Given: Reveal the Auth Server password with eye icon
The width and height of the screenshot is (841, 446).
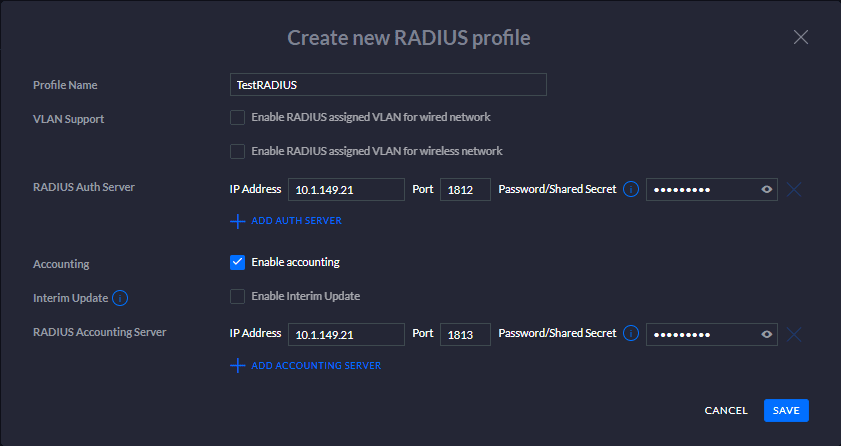Looking at the screenshot, I should [767, 190].
